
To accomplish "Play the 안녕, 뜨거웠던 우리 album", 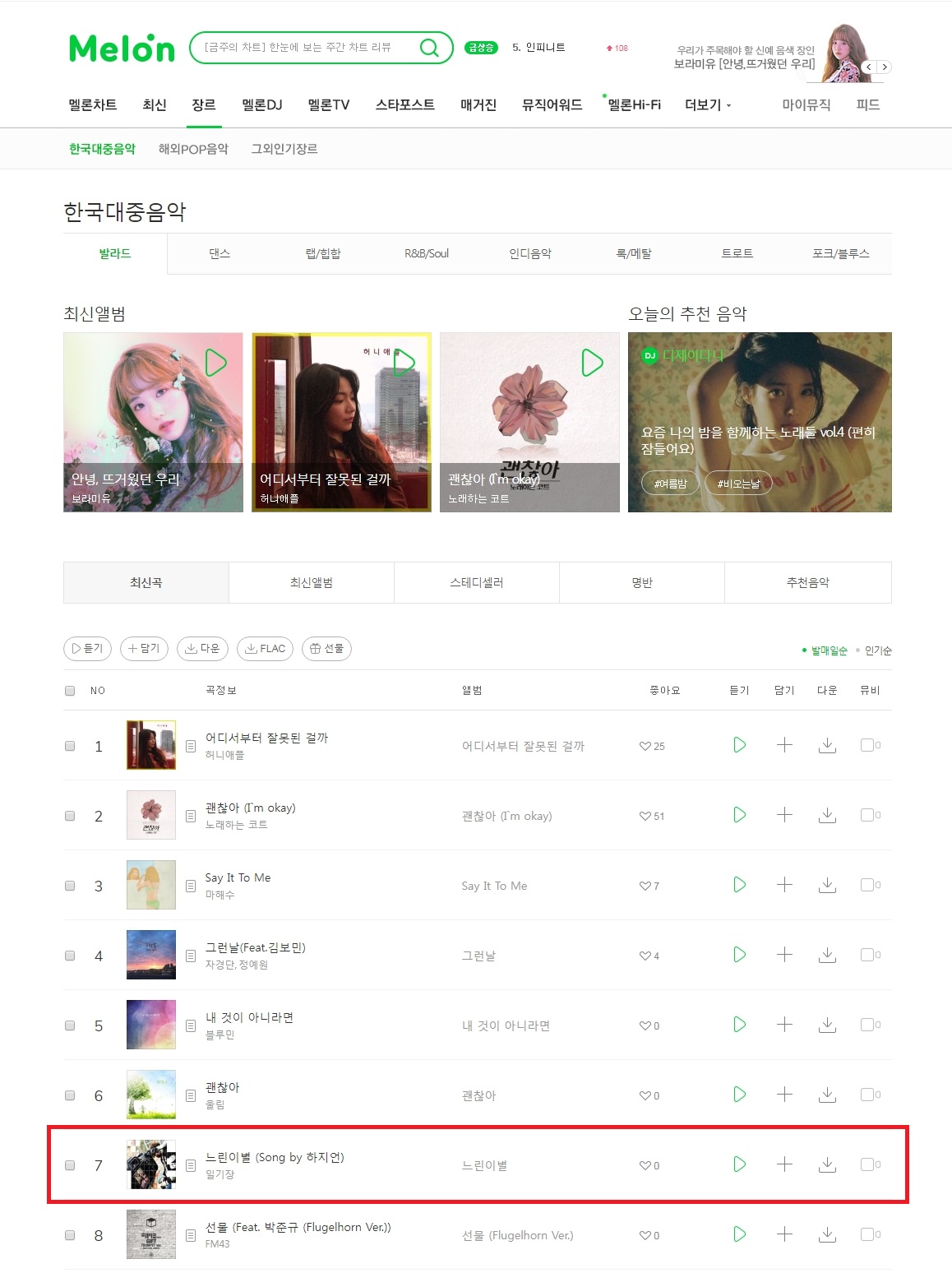I will [215, 363].
